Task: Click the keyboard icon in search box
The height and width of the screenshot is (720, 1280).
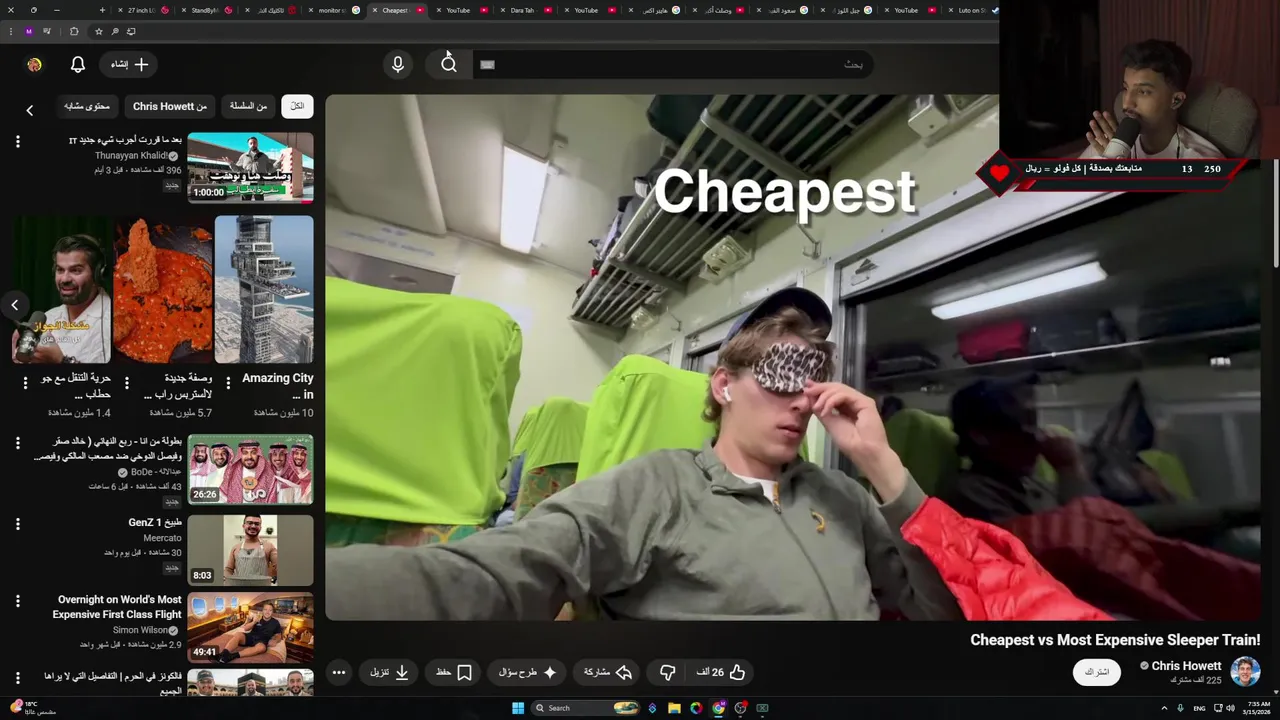Action: point(487,64)
